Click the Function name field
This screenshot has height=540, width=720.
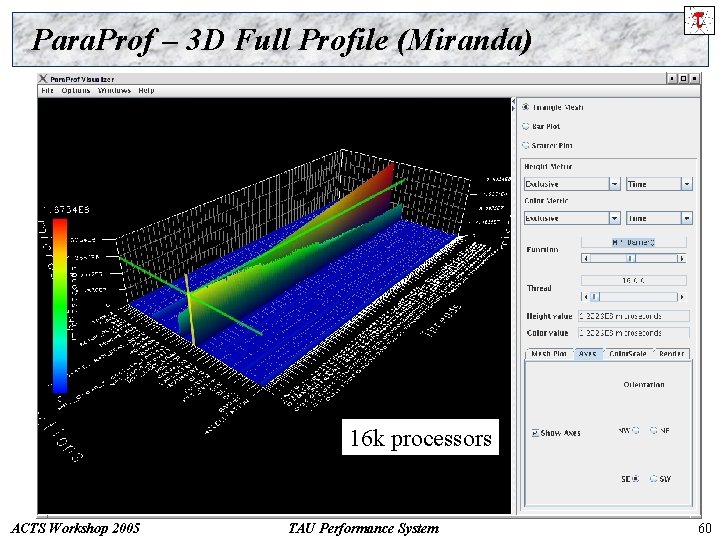point(634,242)
